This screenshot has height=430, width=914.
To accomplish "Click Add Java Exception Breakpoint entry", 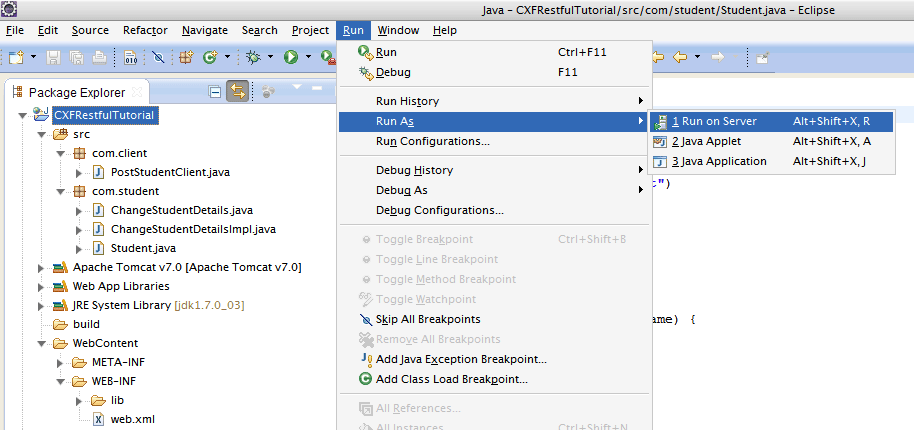I will tap(461, 359).
